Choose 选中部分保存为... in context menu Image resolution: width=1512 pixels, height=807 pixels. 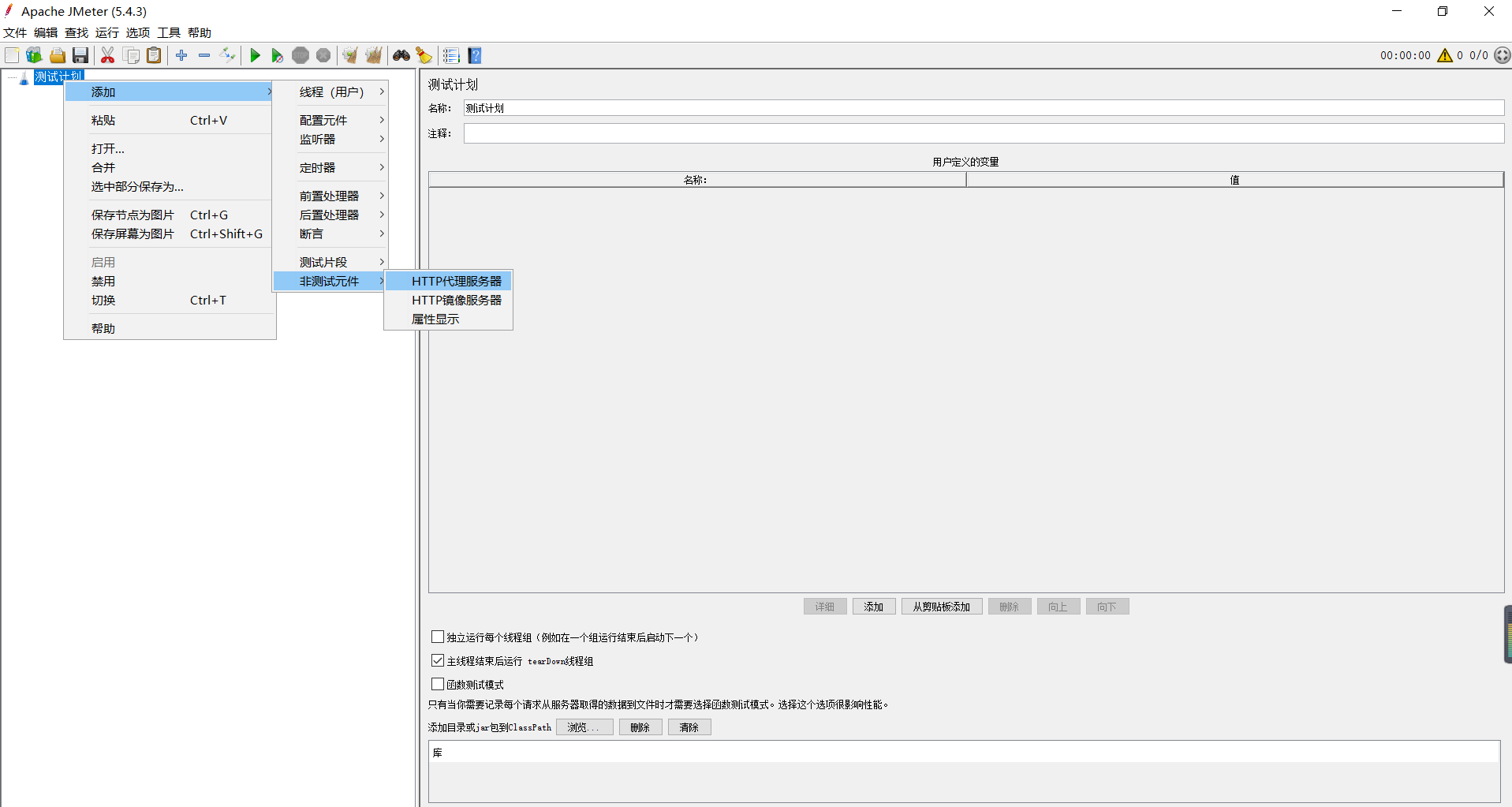coord(170,186)
